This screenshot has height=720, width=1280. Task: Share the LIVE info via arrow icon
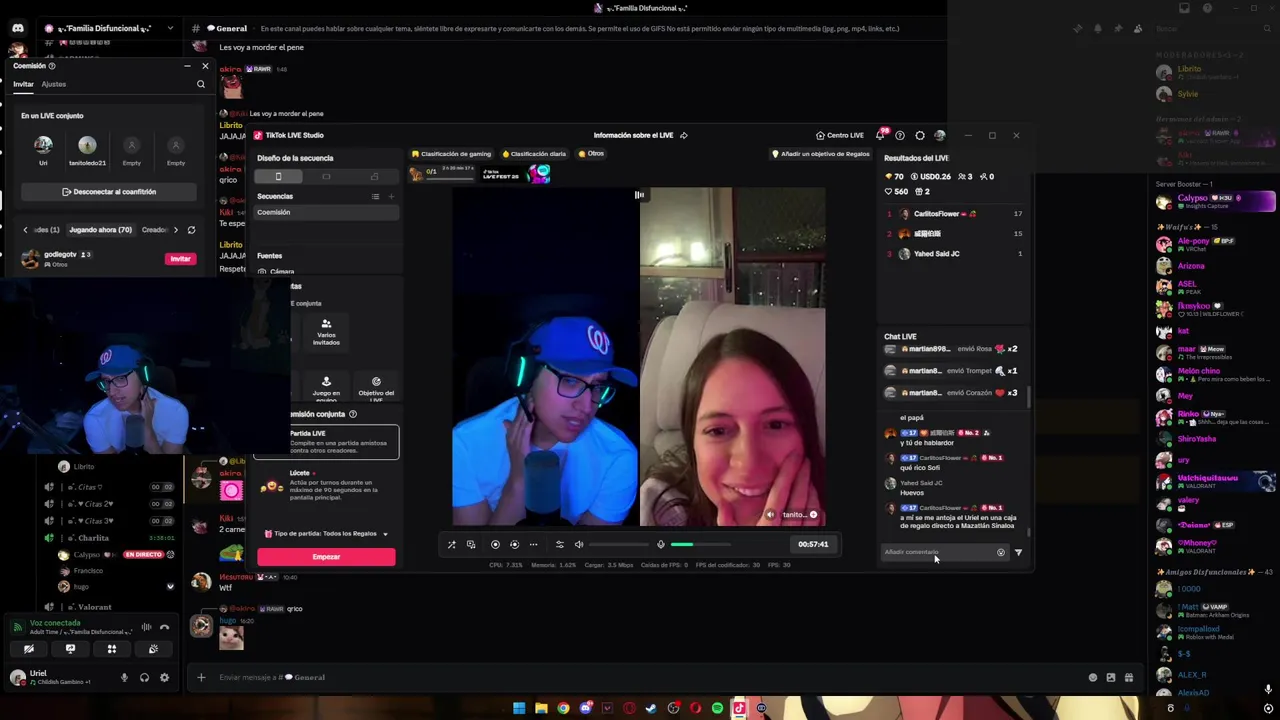tap(684, 135)
